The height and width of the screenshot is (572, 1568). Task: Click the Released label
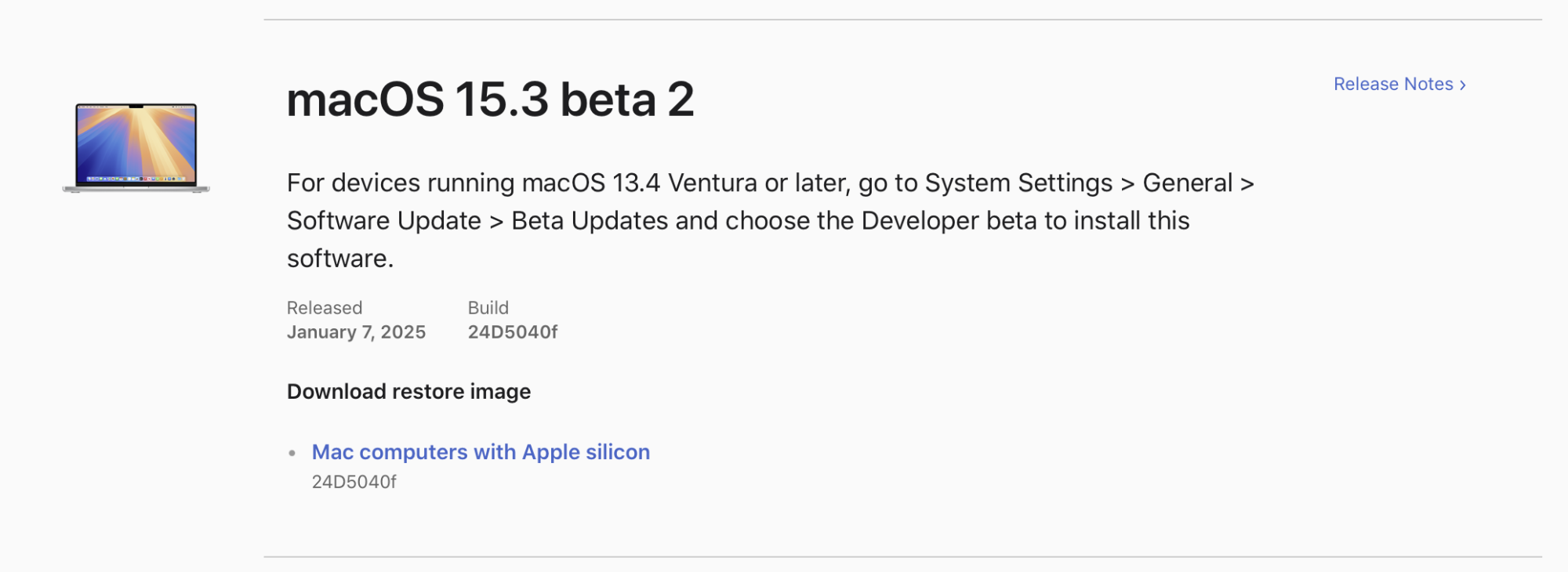pyautogui.click(x=325, y=308)
